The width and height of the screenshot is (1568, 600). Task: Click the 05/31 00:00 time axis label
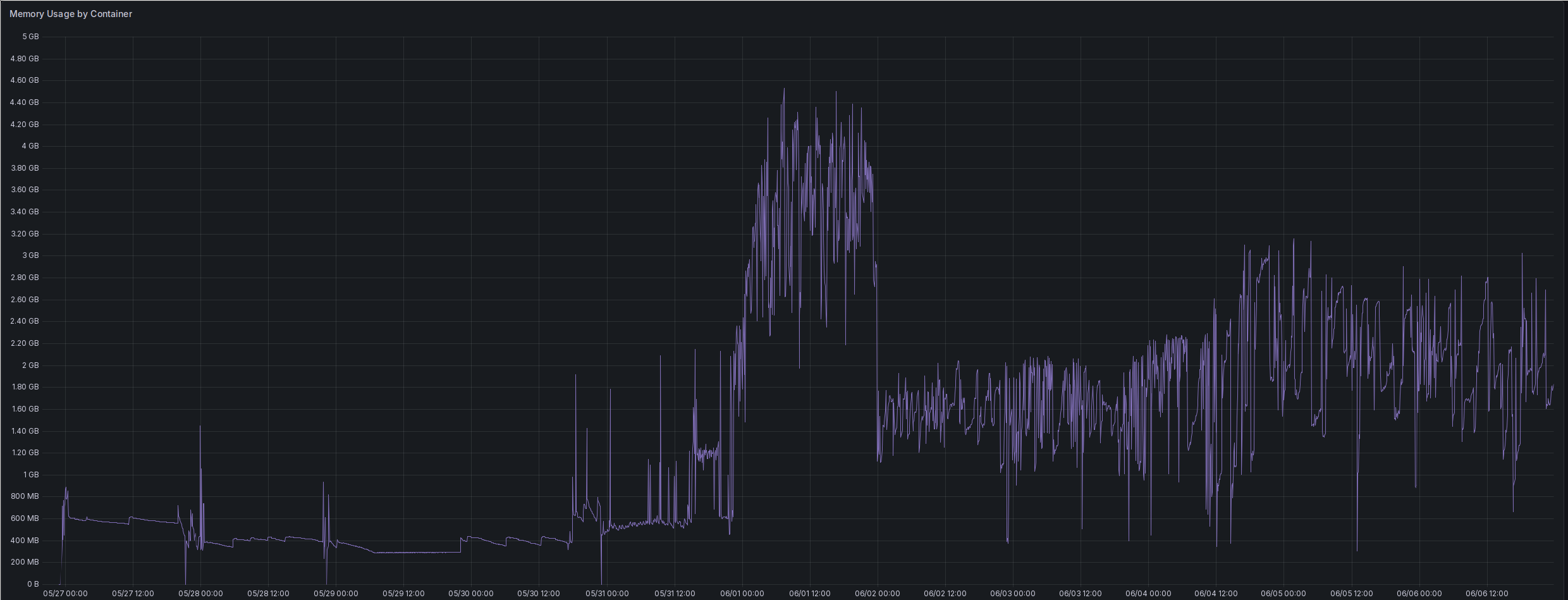coord(607,594)
